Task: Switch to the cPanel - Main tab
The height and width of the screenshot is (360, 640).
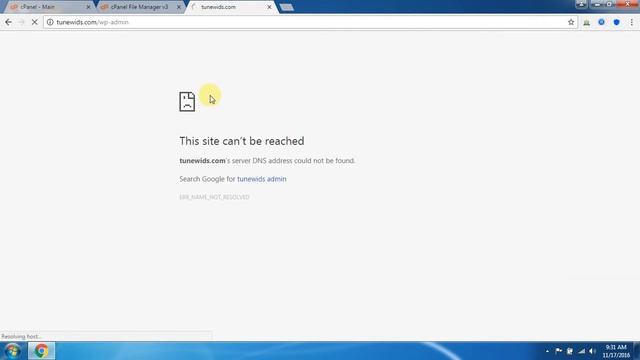Action: click(x=49, y=7)
